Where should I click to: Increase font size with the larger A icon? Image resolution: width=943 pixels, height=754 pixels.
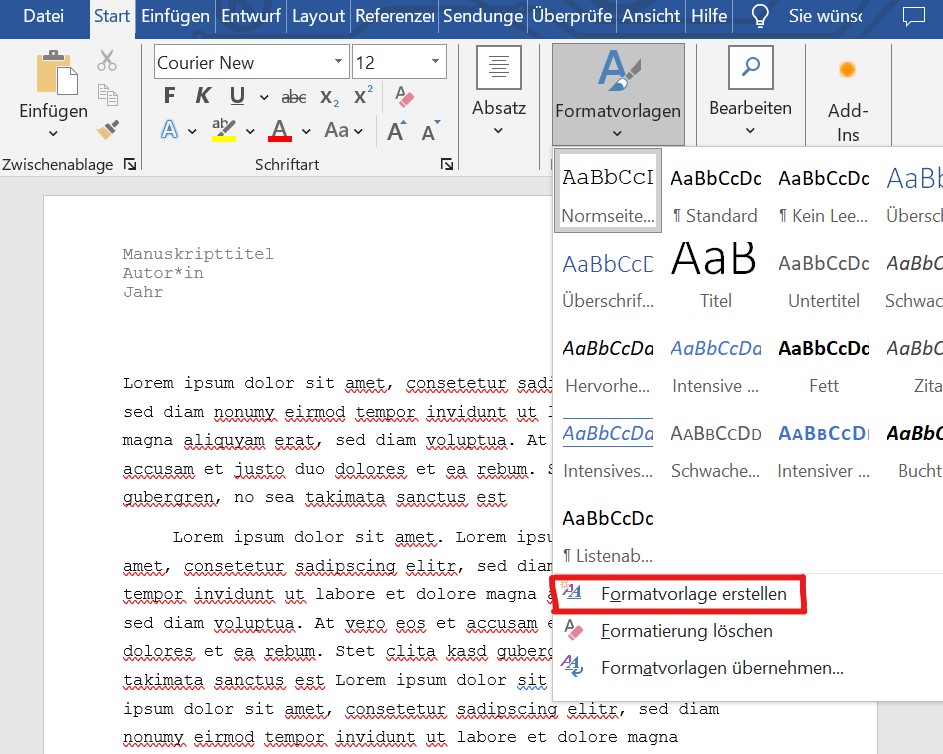click(x=396, y=131)
